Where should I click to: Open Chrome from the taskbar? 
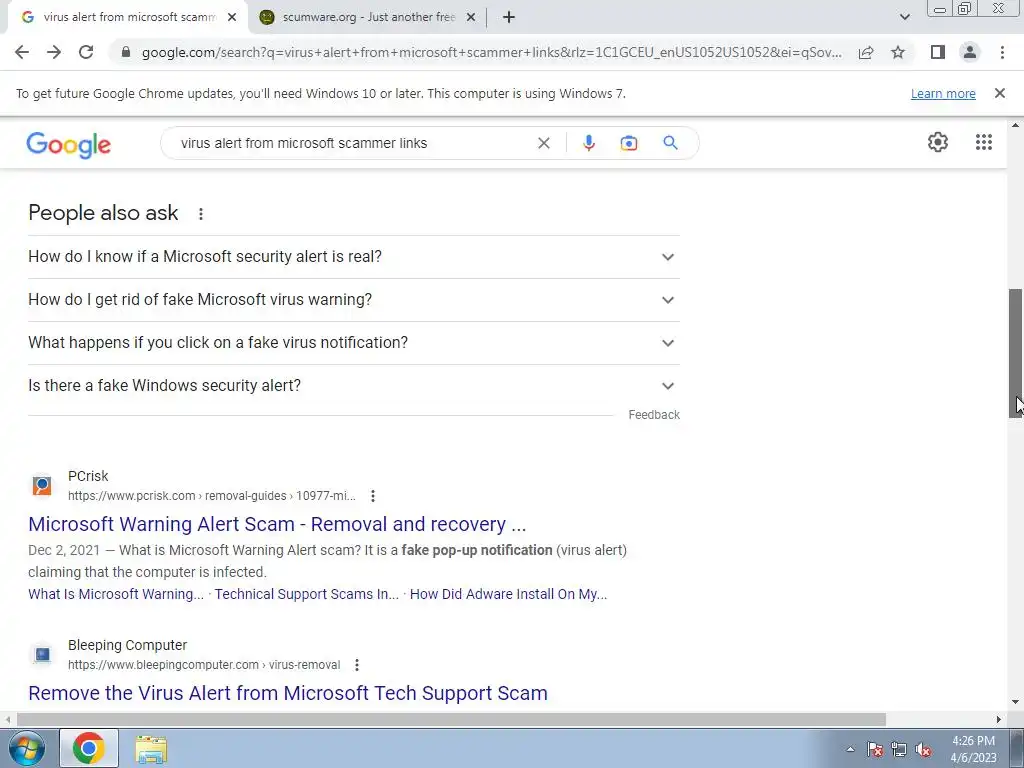(x=89, y=748)
